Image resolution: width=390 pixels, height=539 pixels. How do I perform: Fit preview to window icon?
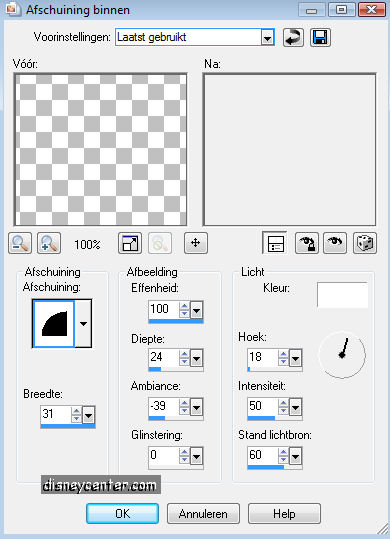pos(130,243)
